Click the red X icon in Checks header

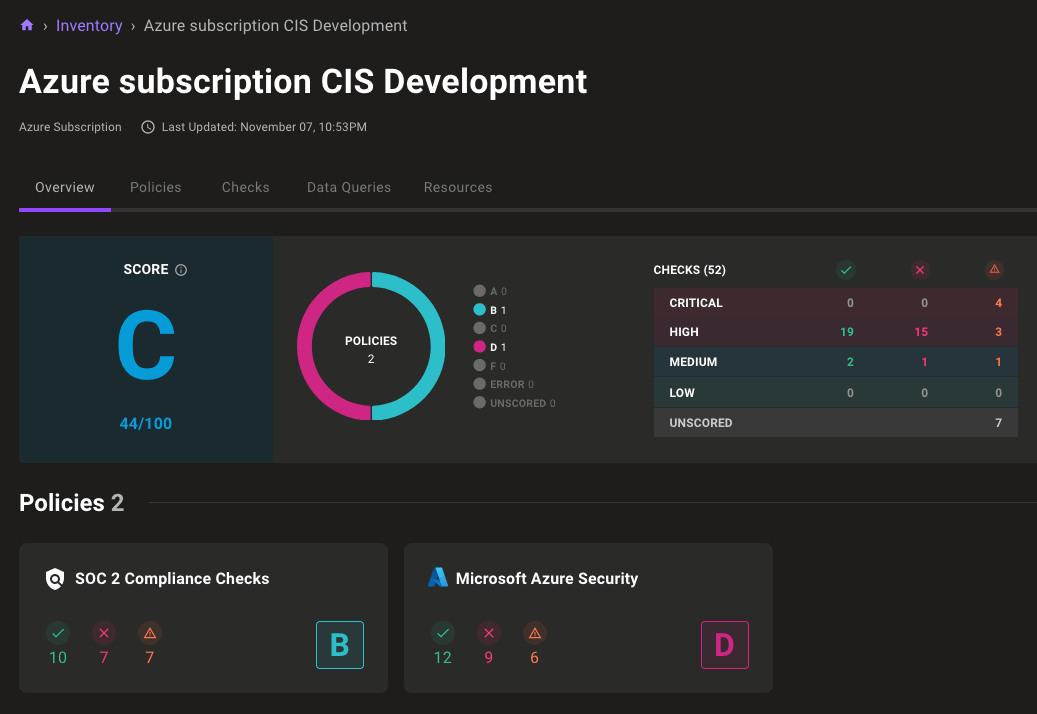[920, 269]
